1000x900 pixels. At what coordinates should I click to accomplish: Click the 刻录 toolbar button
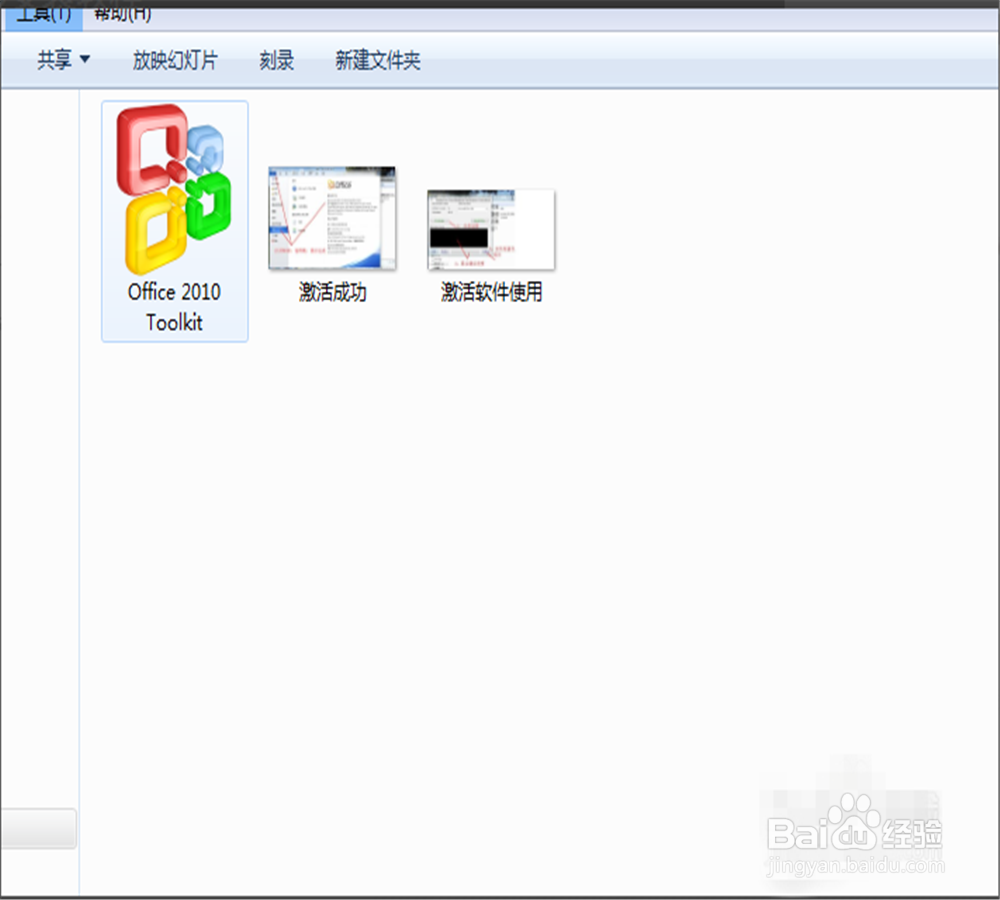click(x=276, y=60)
